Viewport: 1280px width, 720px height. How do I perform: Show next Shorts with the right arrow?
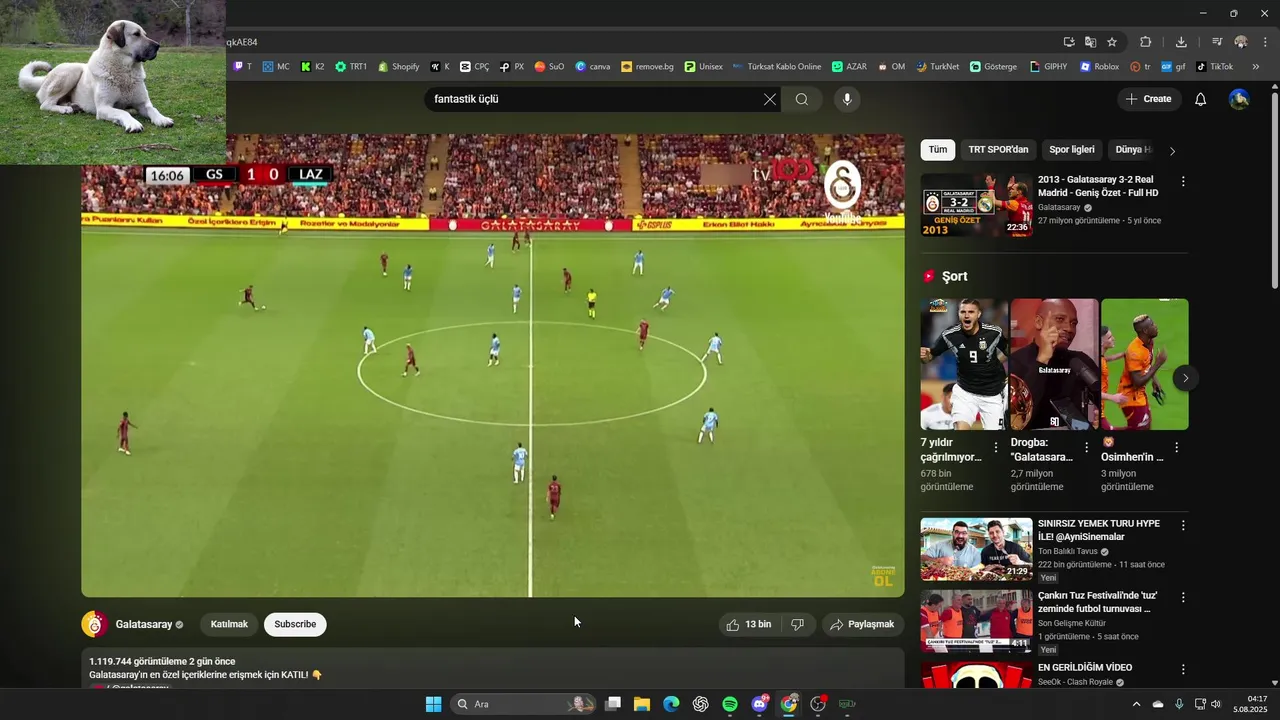coord(1185,377)
